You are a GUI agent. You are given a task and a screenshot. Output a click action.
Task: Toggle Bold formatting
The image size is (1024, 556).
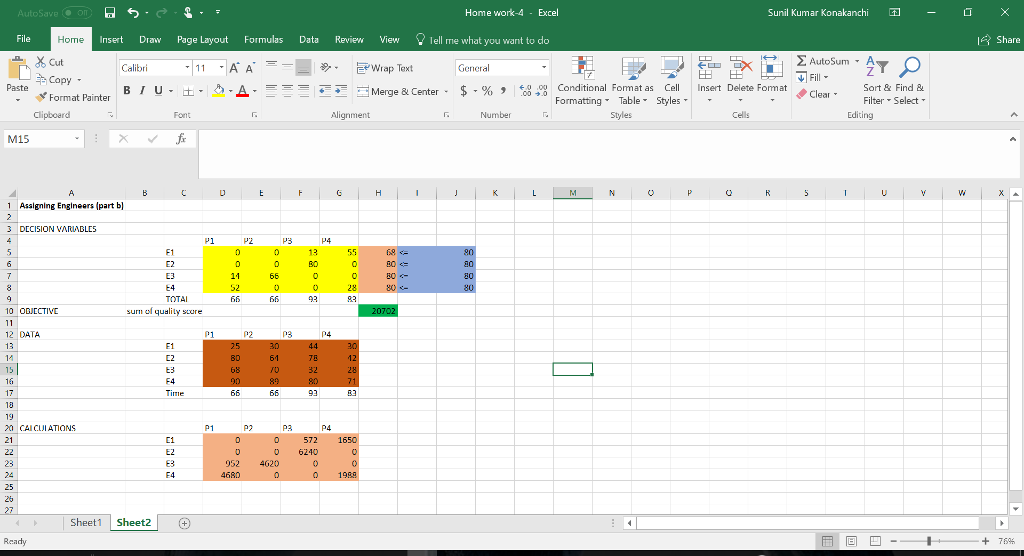(x=127, y=91)
